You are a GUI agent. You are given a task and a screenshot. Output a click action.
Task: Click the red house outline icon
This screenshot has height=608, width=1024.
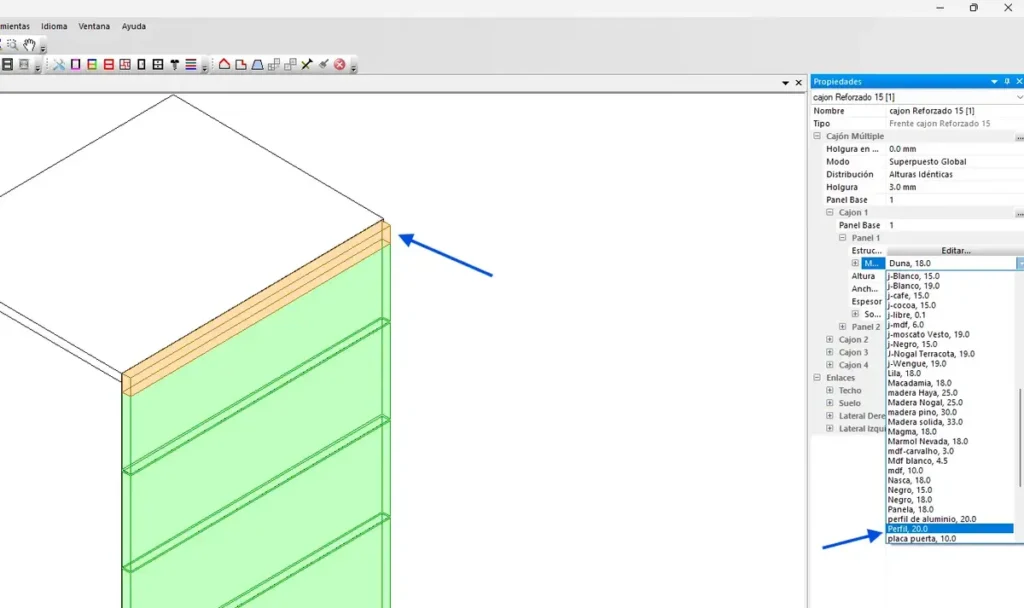[x=225, y=65]
